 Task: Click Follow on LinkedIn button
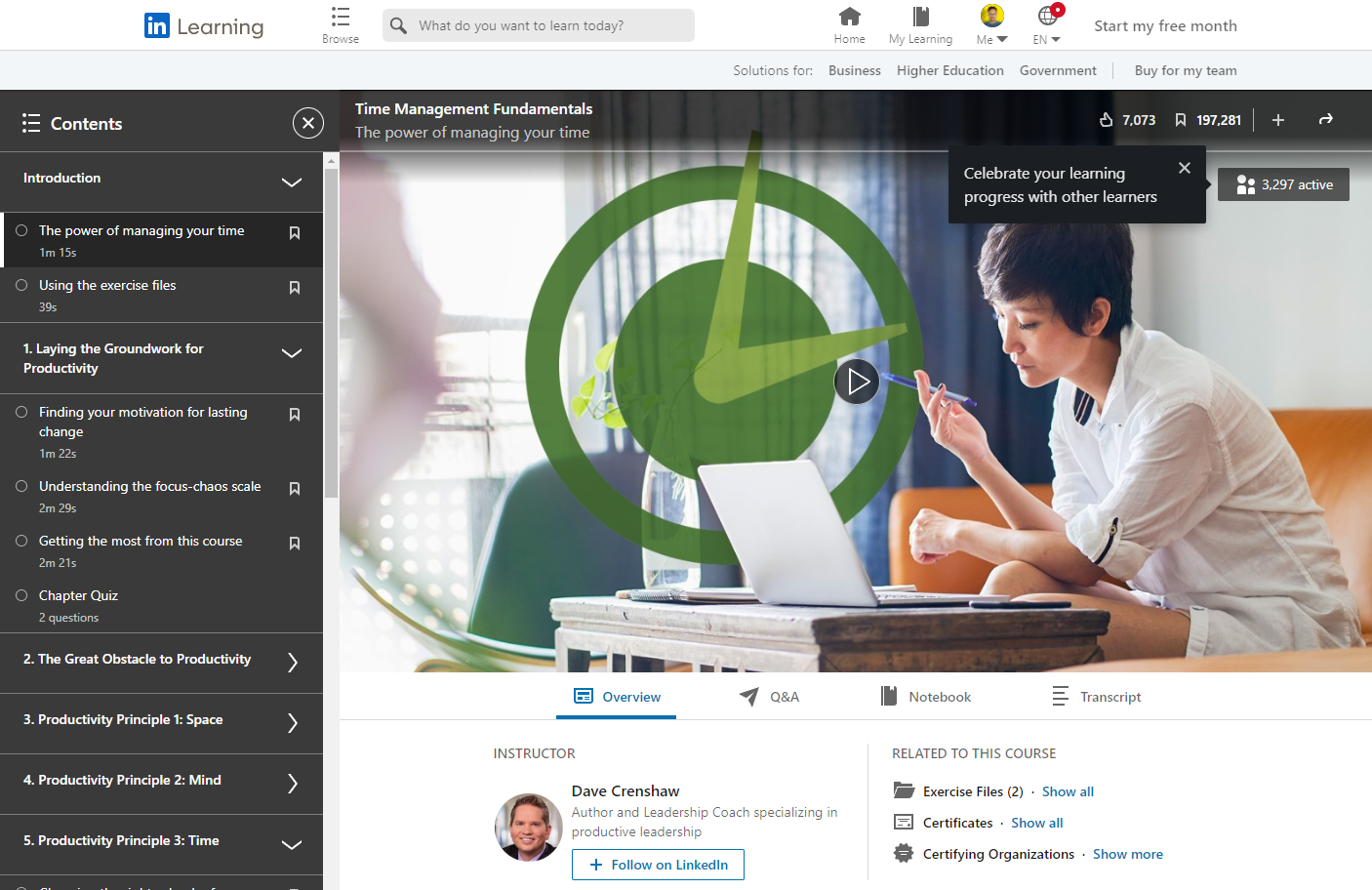point(658,865)
